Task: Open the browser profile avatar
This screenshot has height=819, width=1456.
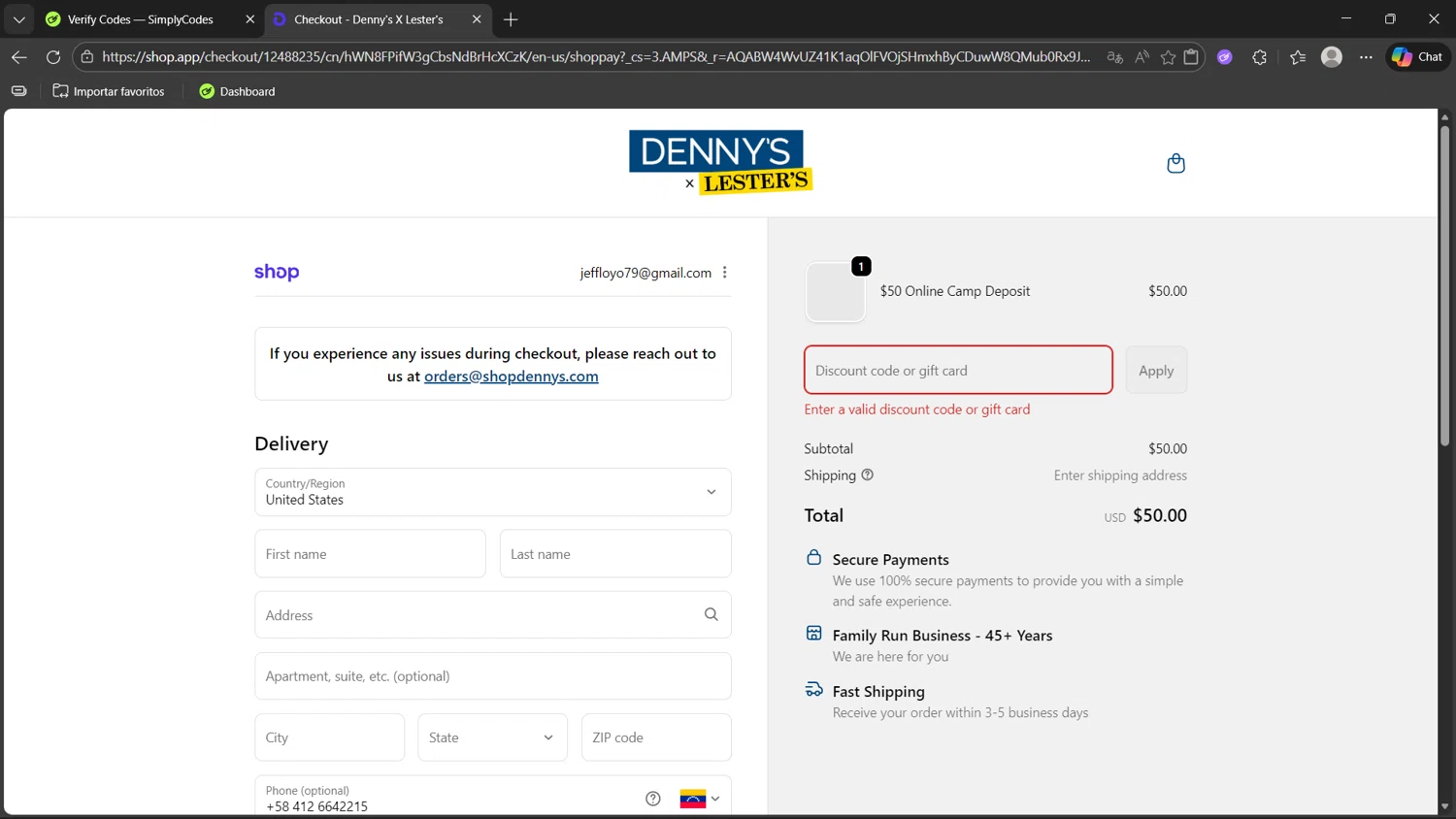Action: pos(1332,57)
